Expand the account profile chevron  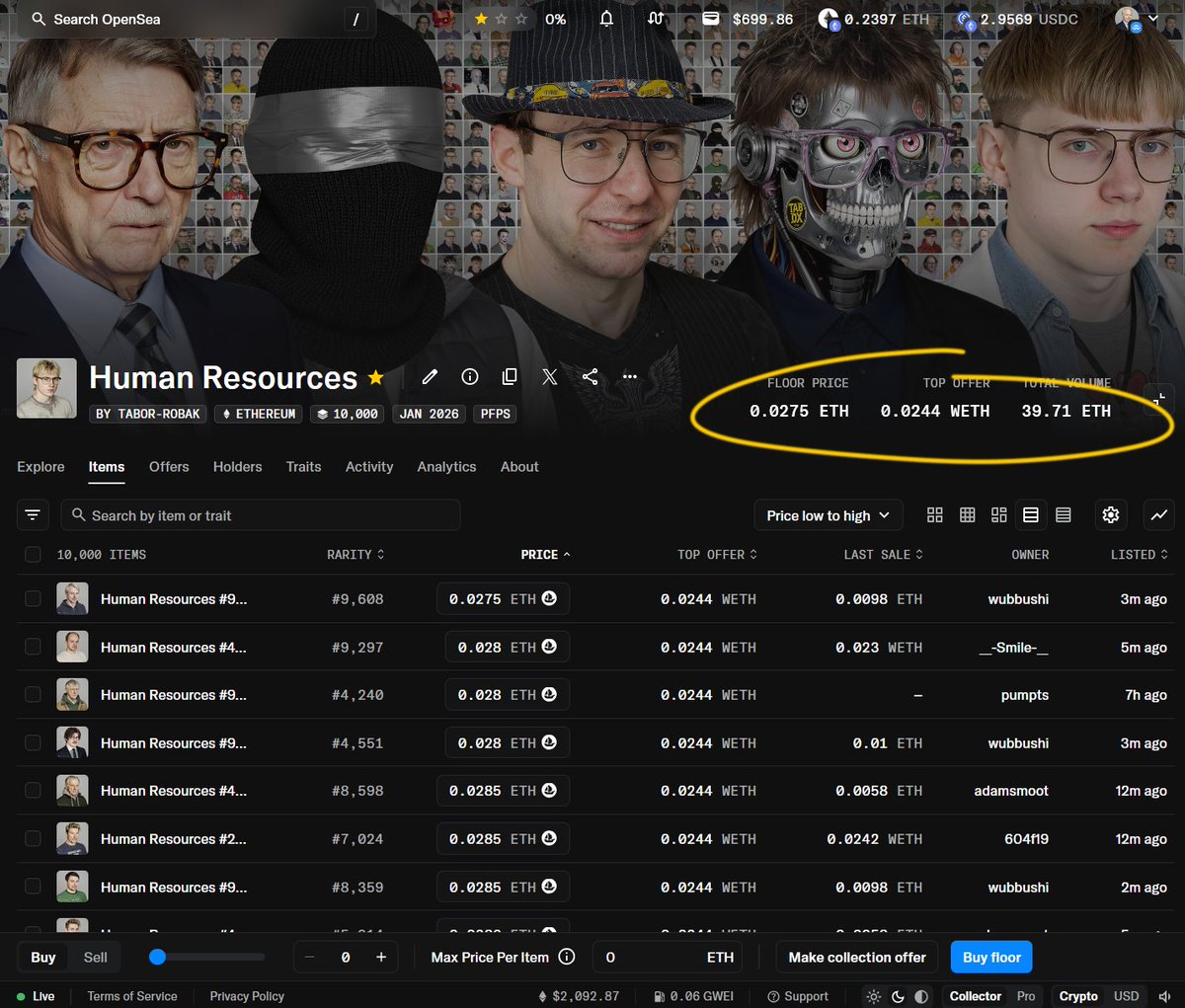pos(1152,19)
